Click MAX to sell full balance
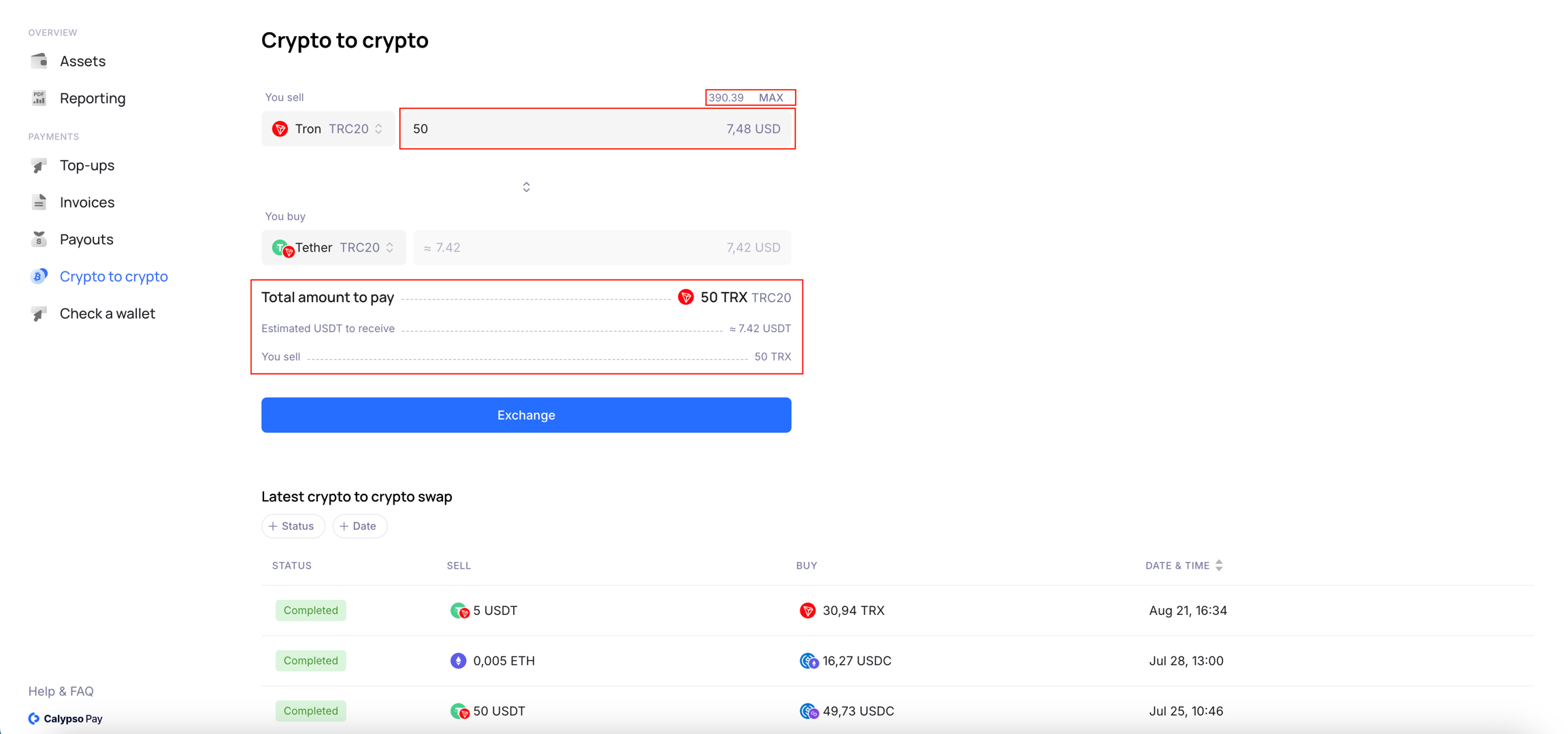The width and height of the screenshot is (1568, 734). tap(770, 97)
